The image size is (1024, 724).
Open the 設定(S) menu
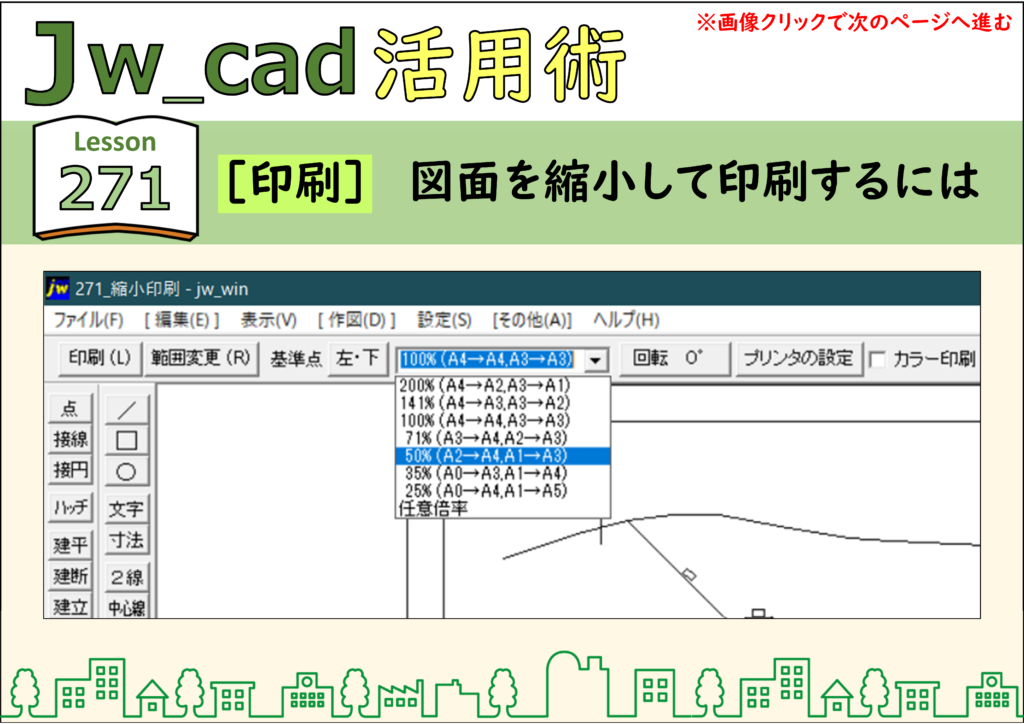click(x=444, y=320)
